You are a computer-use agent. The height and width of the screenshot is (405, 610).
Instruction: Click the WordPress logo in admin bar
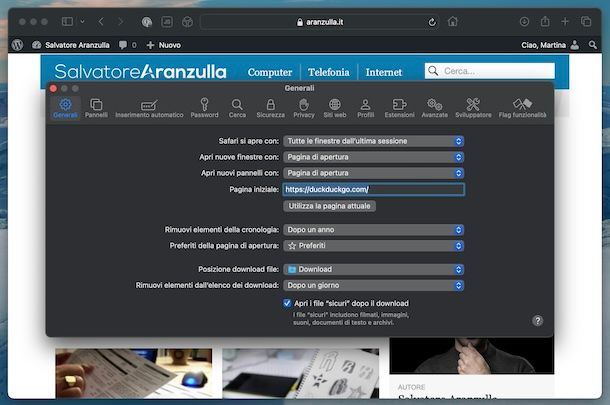click(x=18, y=45)
